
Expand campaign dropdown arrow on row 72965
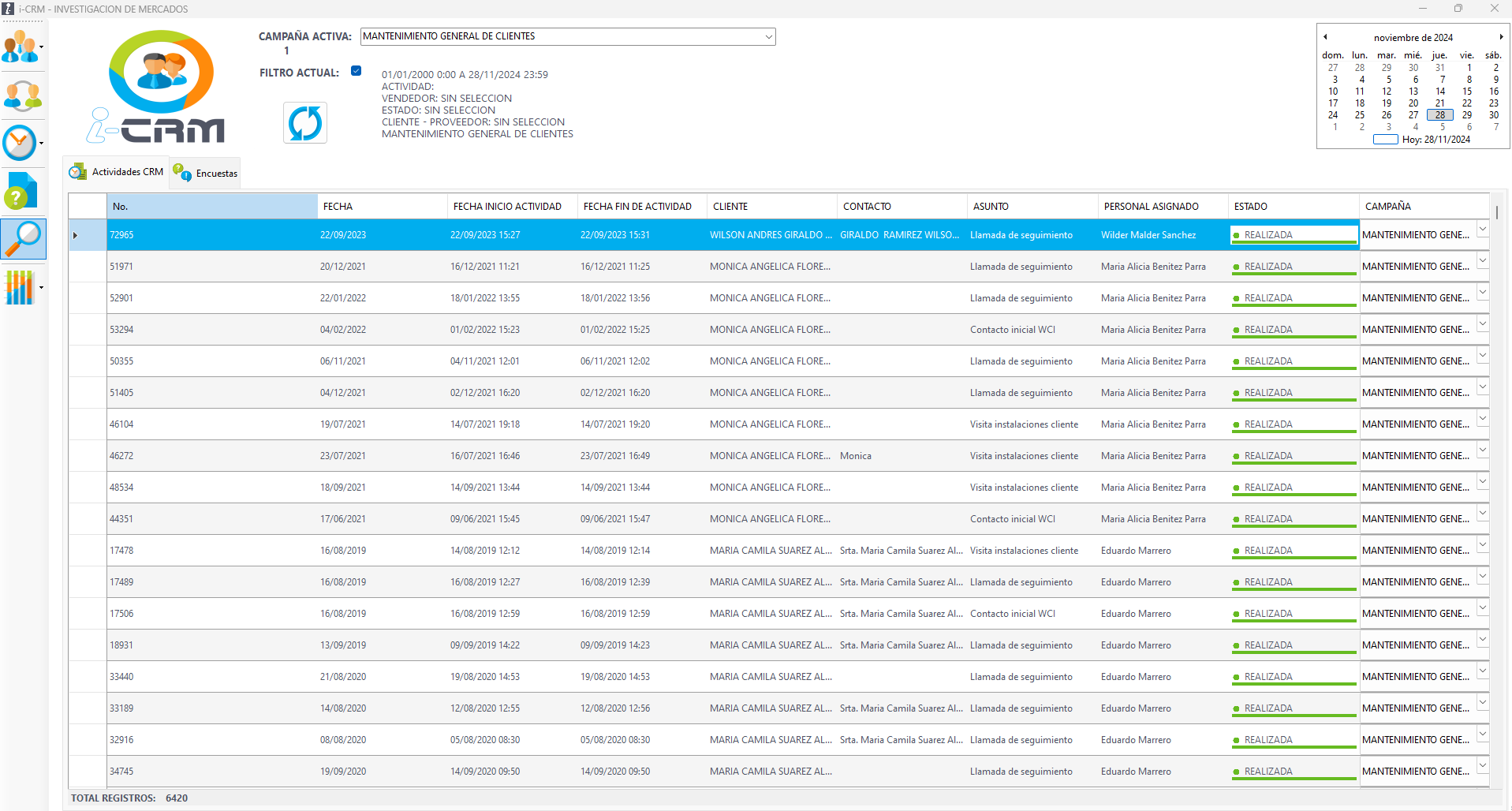pos(1483,230)
